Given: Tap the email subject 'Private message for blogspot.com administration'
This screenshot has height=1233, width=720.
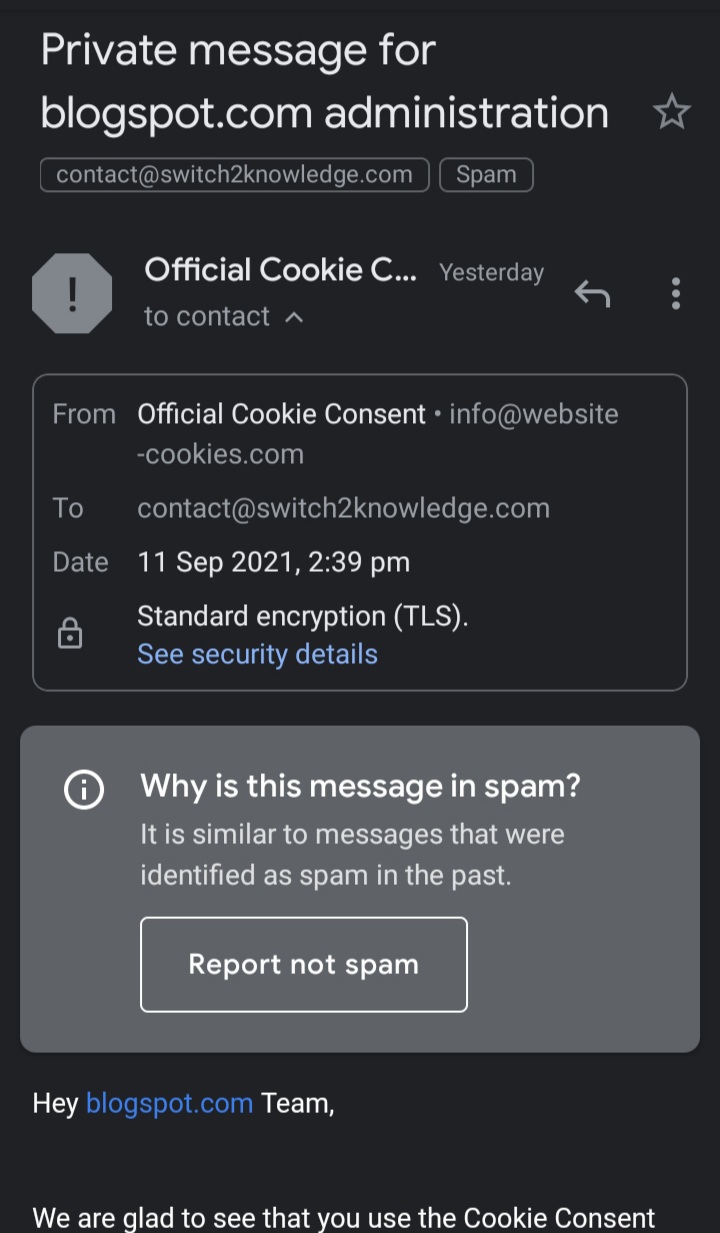Looking at the screenshot, I should 324,81.
